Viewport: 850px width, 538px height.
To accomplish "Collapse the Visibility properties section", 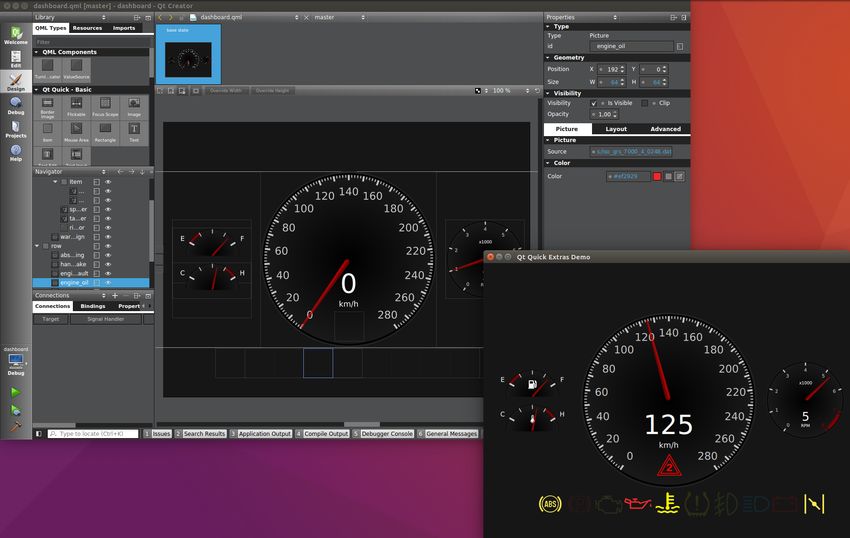I will coord(548,93).
